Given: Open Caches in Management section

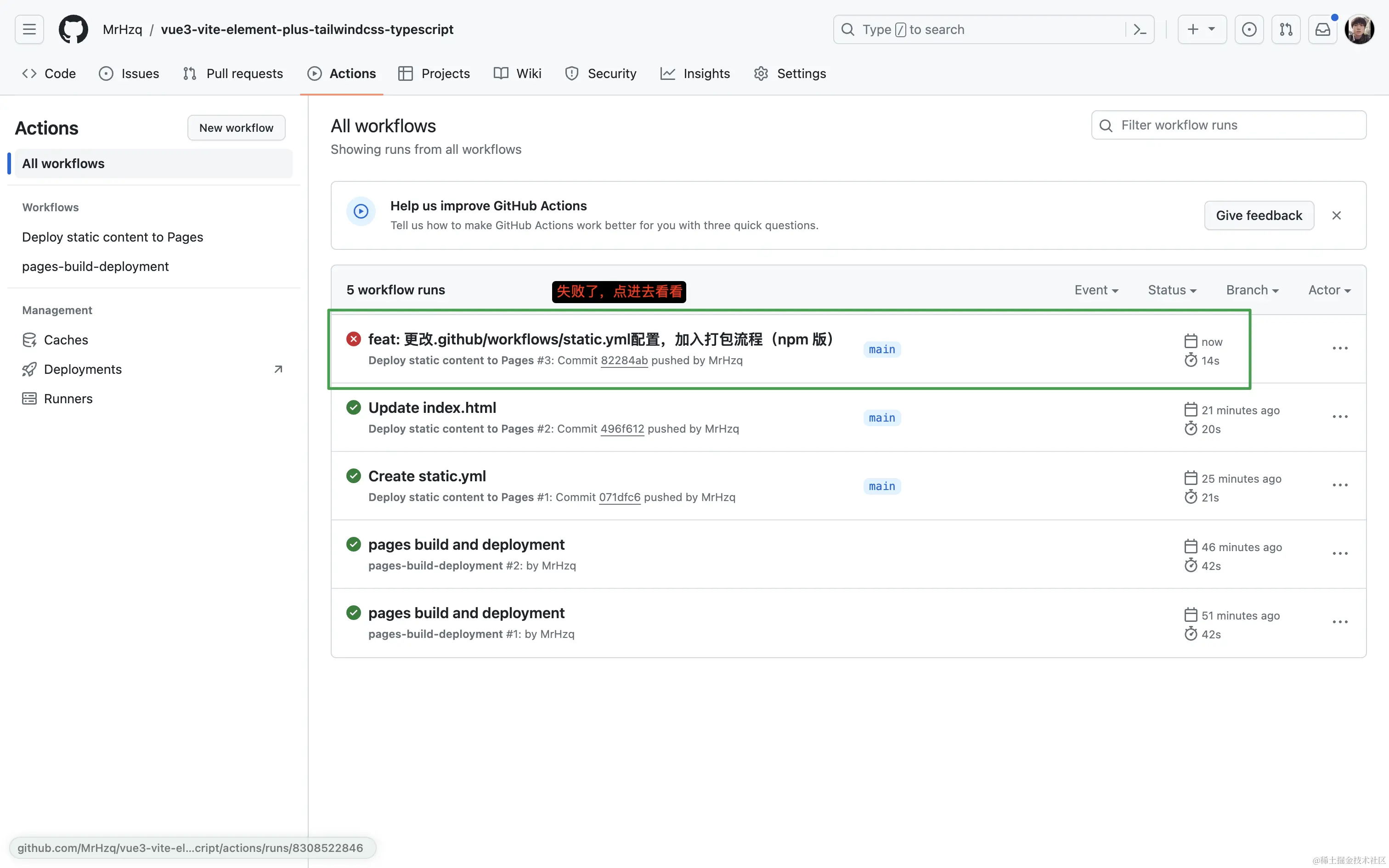Looking at the screenshot, I should pyautogui.click(x=66, y=340).
